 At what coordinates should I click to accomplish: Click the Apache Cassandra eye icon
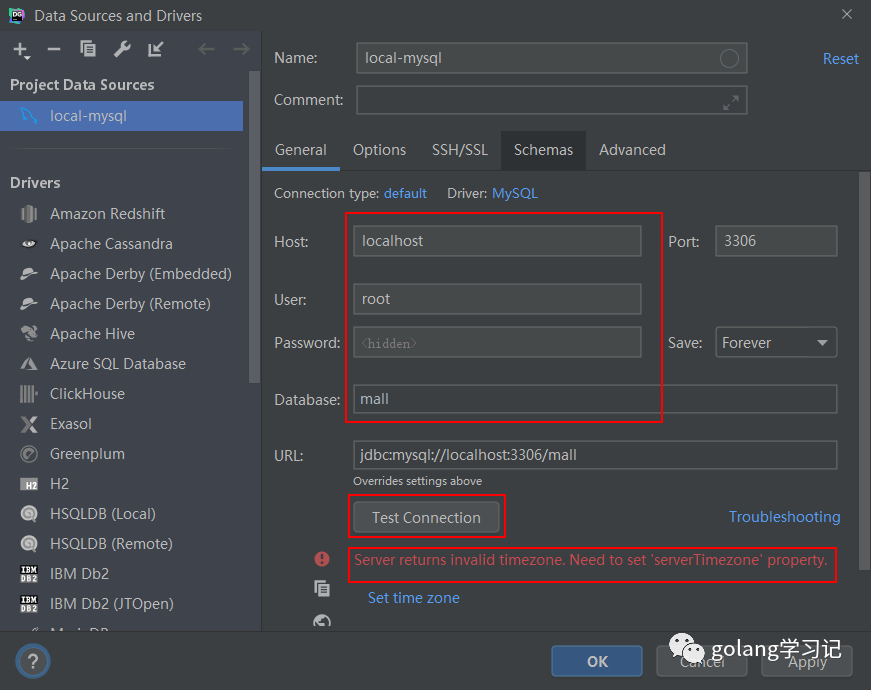tap(29, 244)
